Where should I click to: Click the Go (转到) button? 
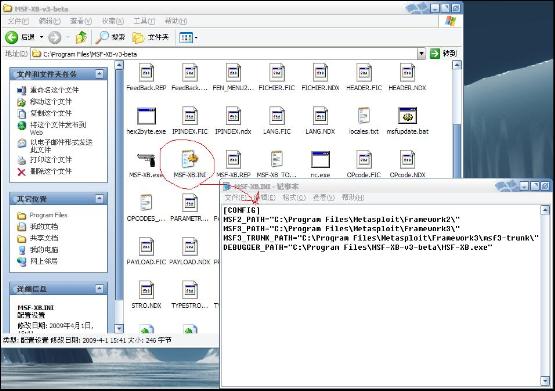click(444, 54)
